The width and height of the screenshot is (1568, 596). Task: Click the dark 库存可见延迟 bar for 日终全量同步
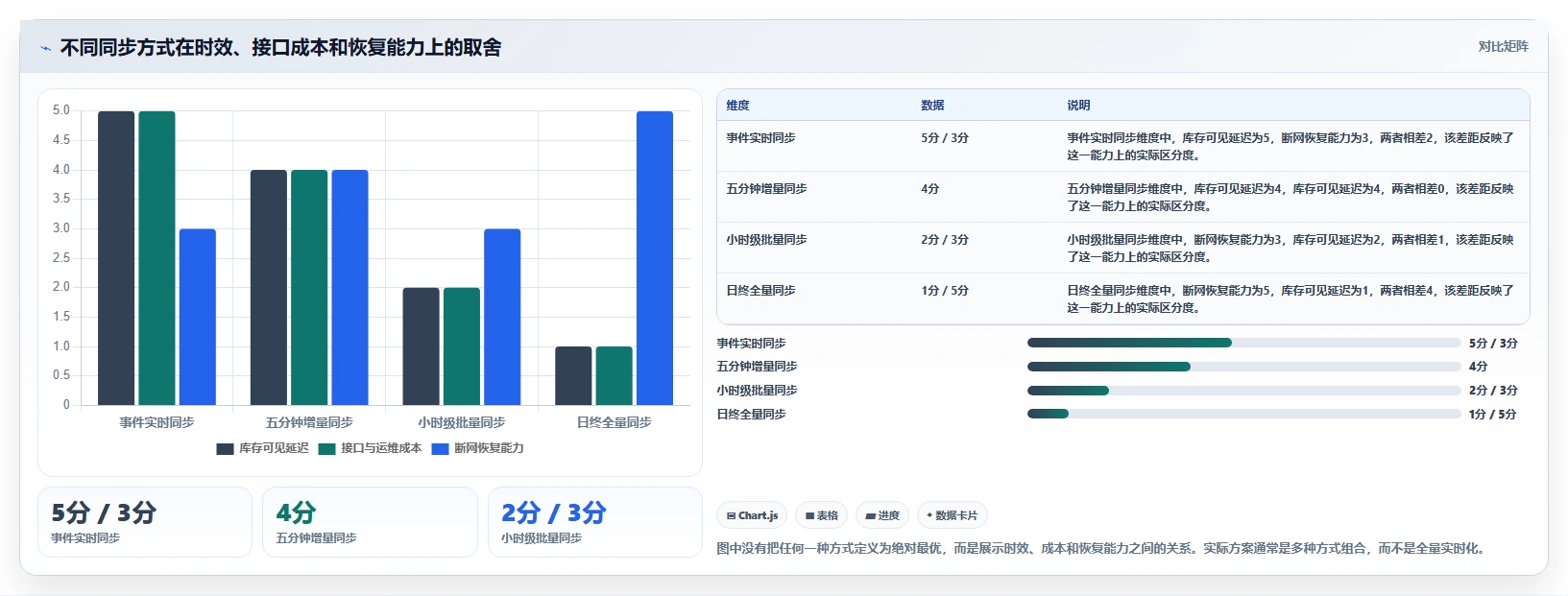[573, 376]
